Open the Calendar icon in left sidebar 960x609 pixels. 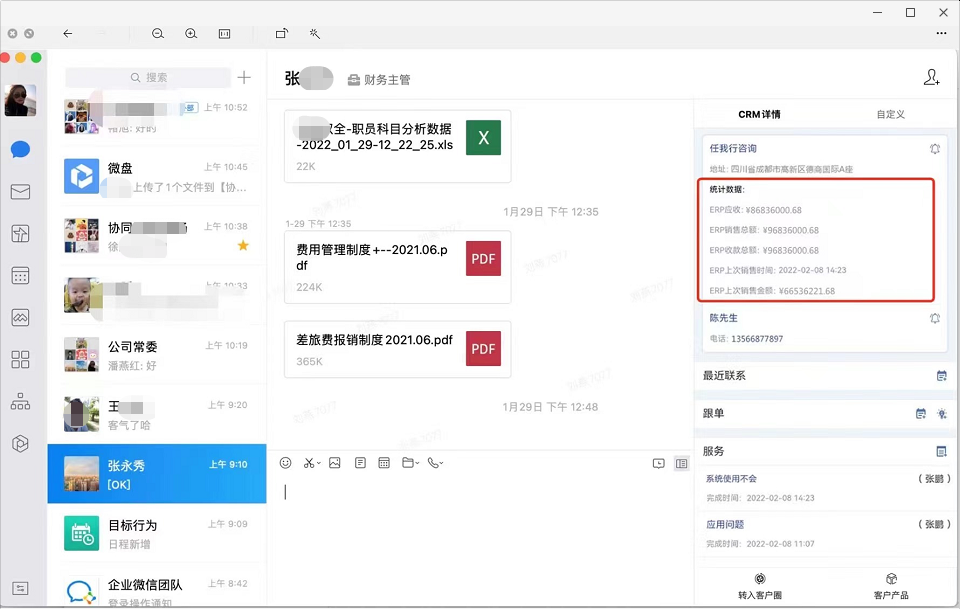pyautogui.click(x=21, y=275)
